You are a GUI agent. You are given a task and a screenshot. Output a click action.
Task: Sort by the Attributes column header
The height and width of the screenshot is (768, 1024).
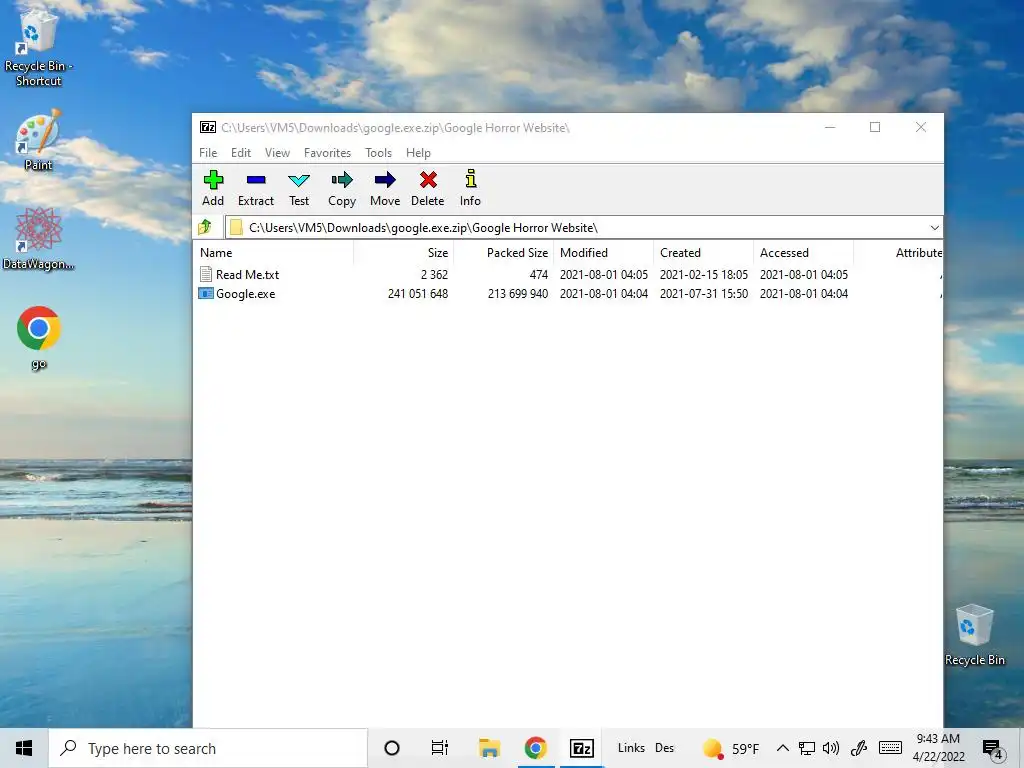point(899,253)
